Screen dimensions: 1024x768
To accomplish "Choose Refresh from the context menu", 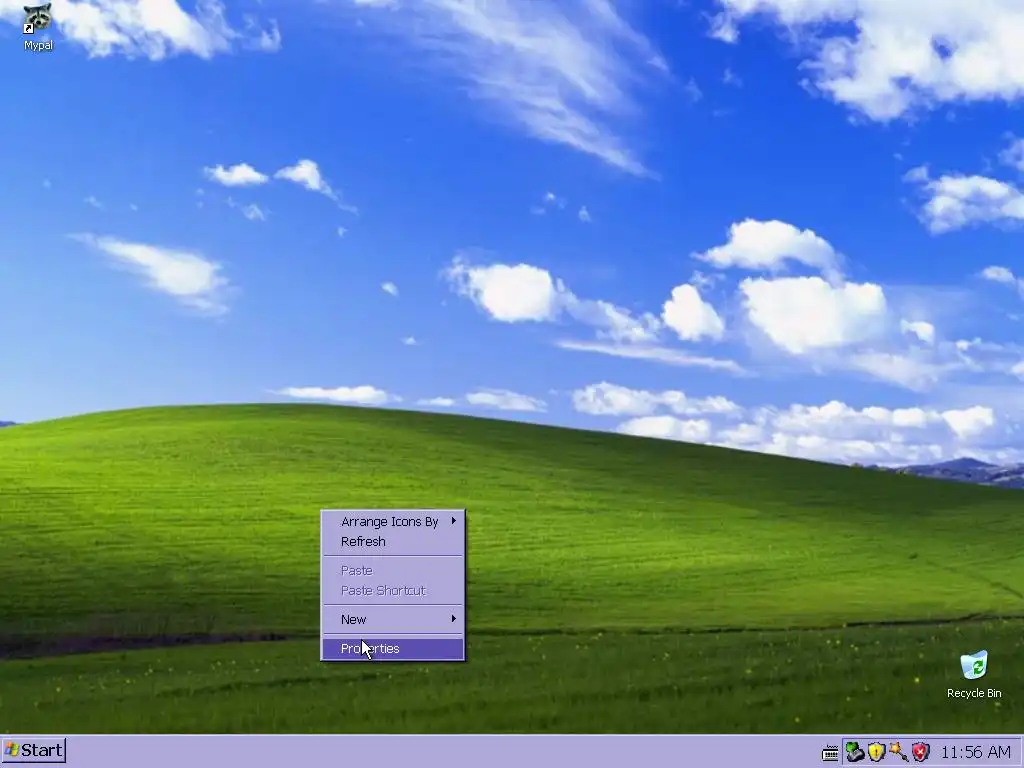I will click(393, 541).
